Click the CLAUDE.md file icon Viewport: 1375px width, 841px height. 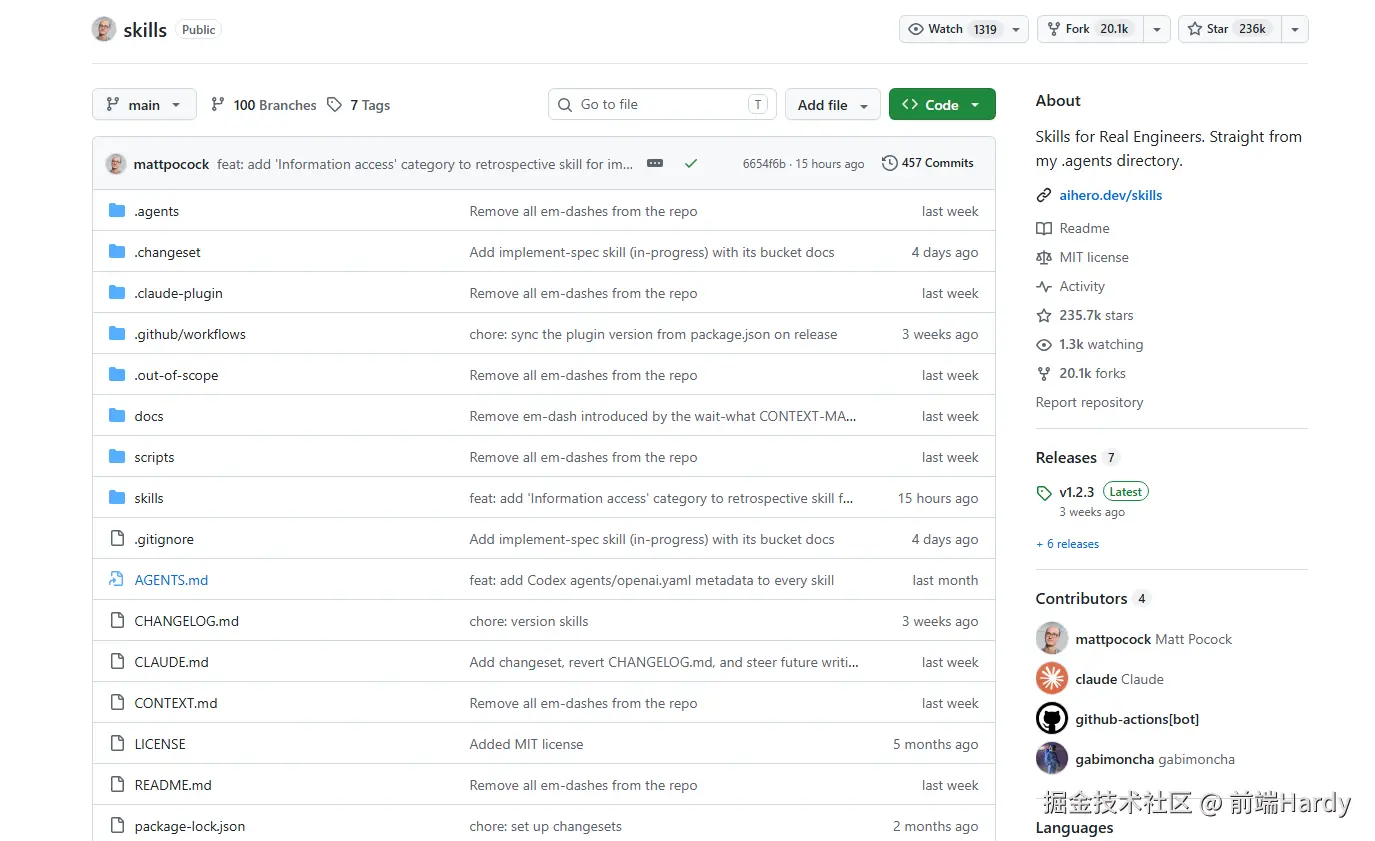click(117, 662)
